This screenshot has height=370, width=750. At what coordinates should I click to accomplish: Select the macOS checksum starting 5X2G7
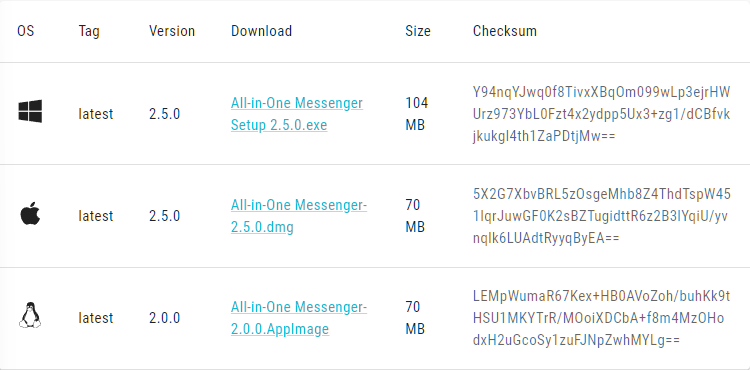(x=602, y=216)
